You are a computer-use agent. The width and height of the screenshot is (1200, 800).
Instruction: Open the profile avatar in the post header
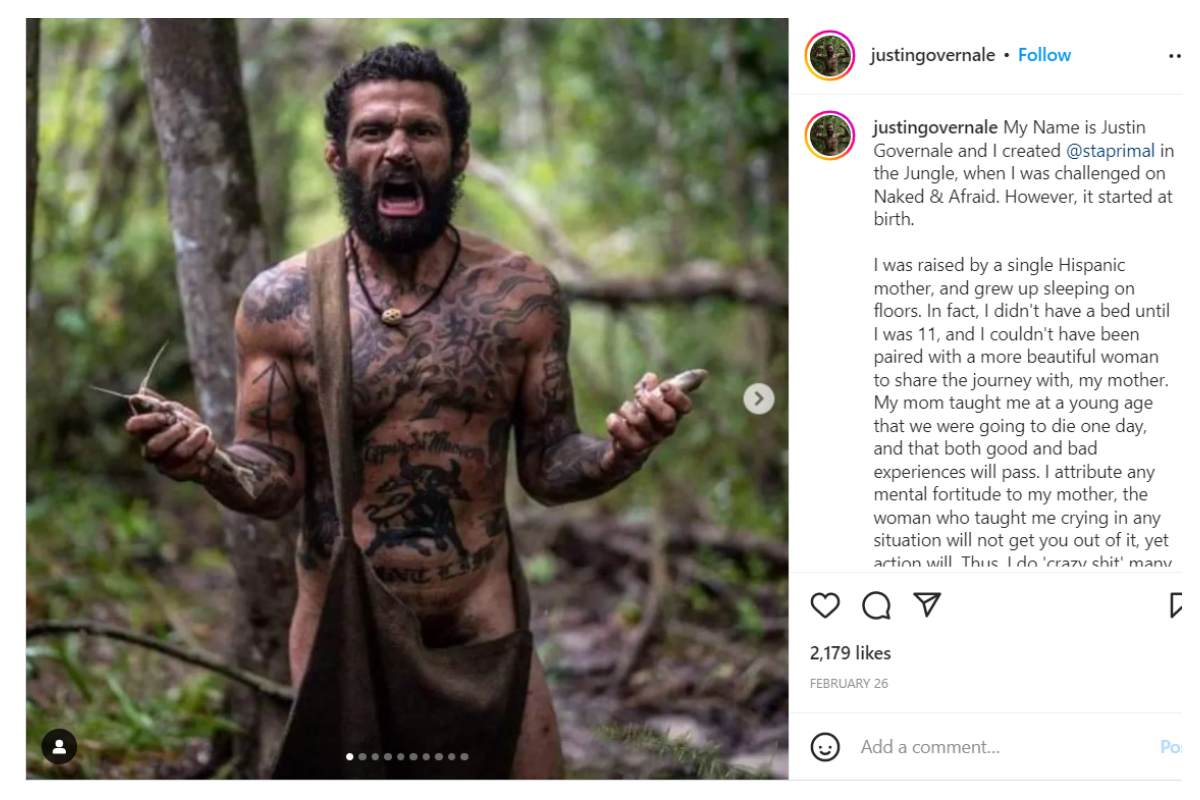[830, 55]
